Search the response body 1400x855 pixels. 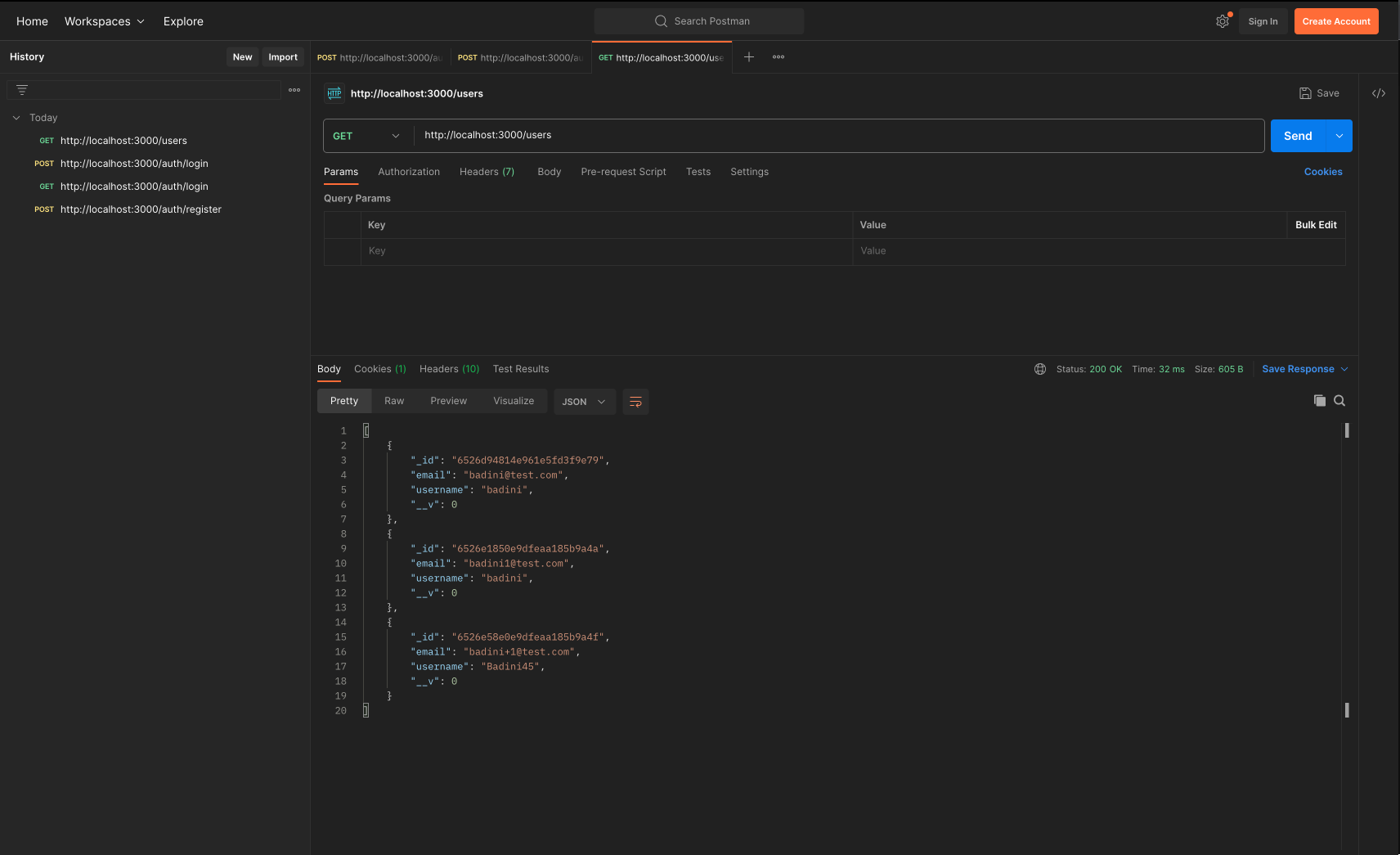click(x=1339, y=400)
